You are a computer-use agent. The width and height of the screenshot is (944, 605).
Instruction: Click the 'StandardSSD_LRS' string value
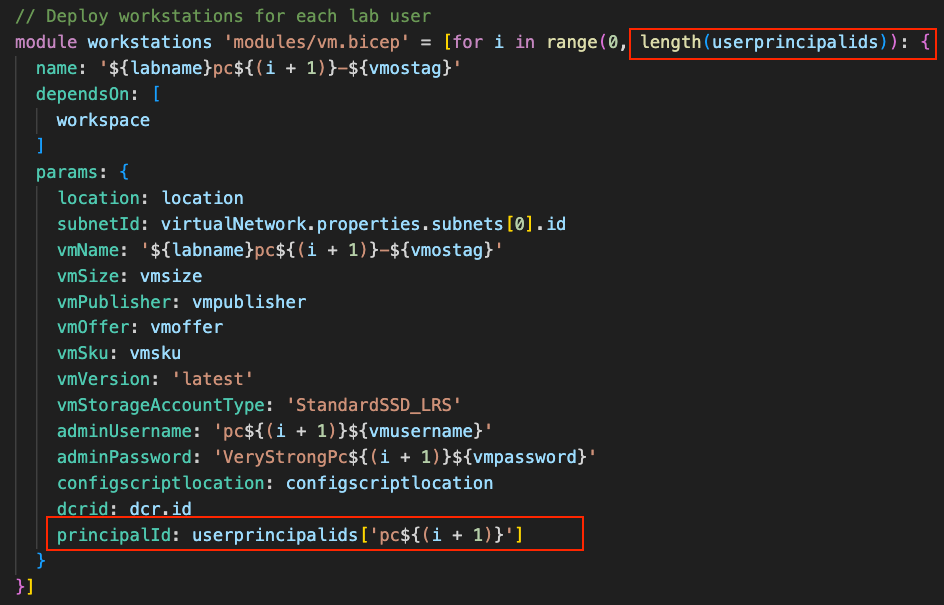coord(373,405)
